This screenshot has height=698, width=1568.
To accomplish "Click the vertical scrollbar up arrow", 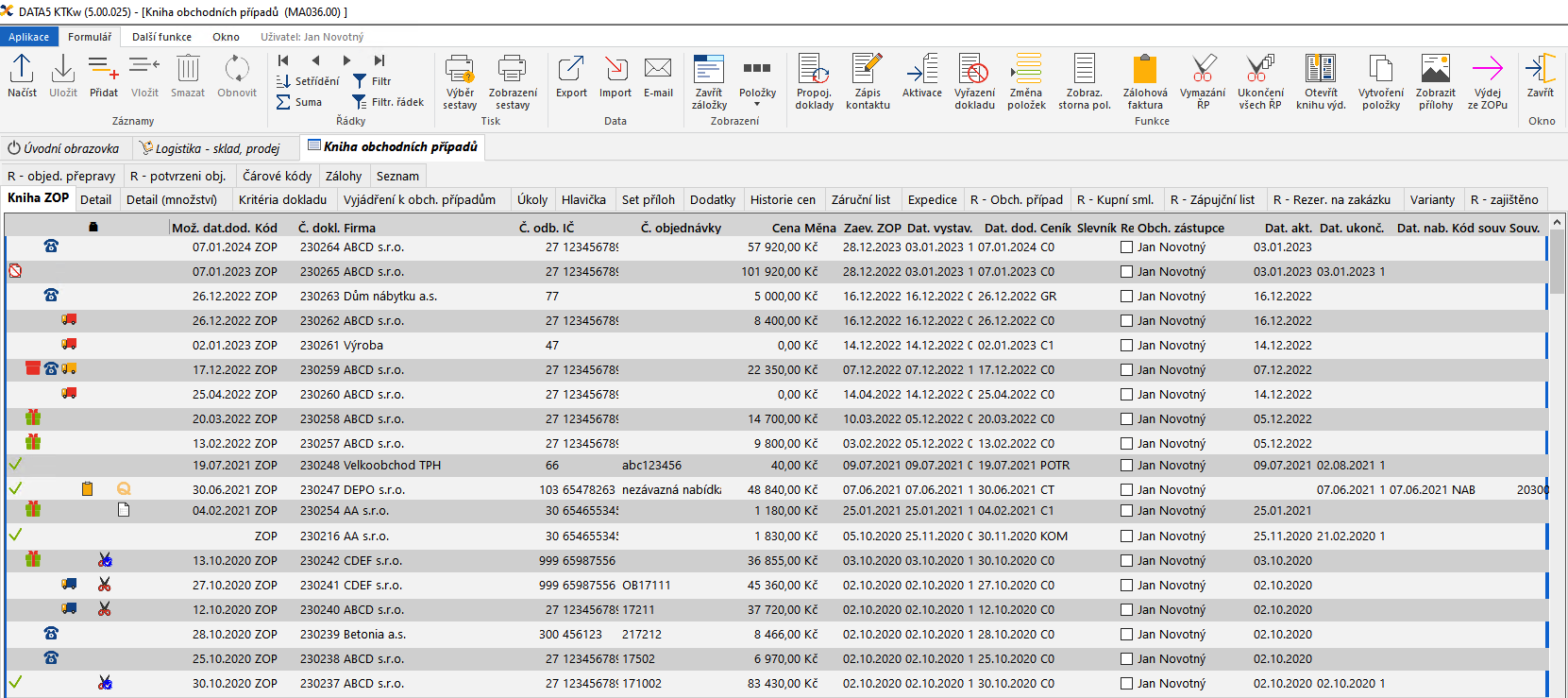I will tap(1558, 222).
